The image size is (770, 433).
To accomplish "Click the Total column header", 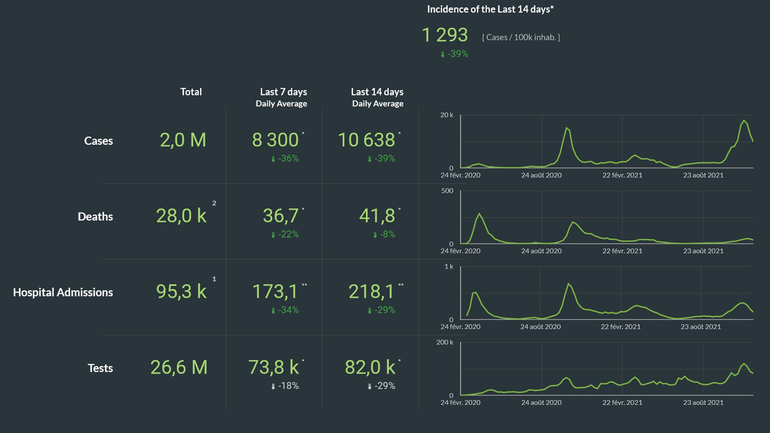I will click(x=191, y=92).
